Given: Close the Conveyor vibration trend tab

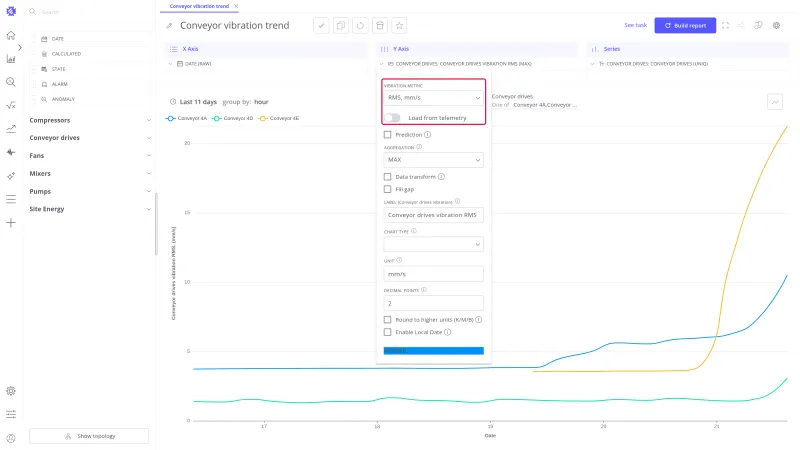Looking at the screenshot, I should click(x=236, y=6).
